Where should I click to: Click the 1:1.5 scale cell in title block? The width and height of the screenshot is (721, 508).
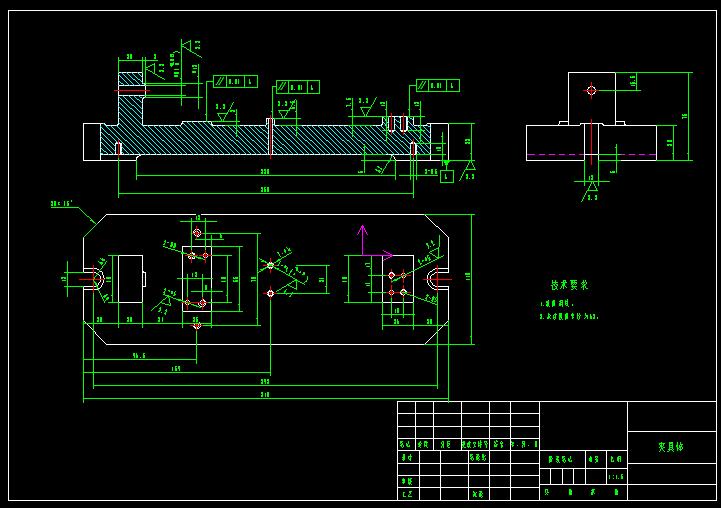point(616,477)
